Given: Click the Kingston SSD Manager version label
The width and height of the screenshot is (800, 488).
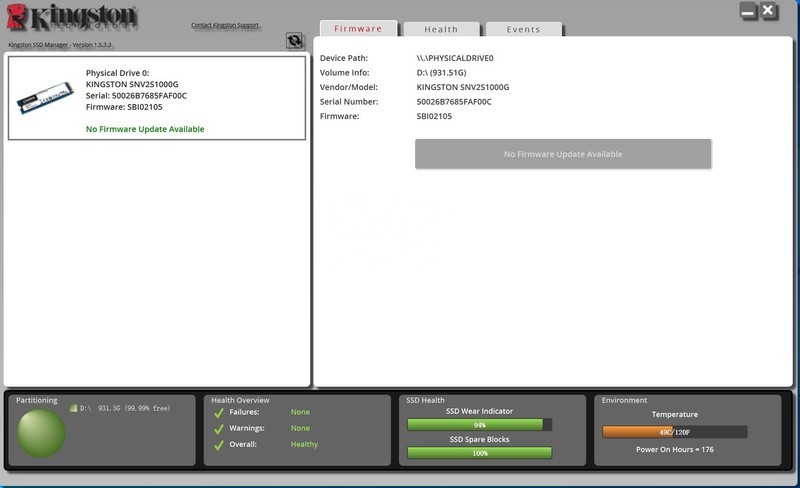Looking at the screenshot, I should 60,45.
